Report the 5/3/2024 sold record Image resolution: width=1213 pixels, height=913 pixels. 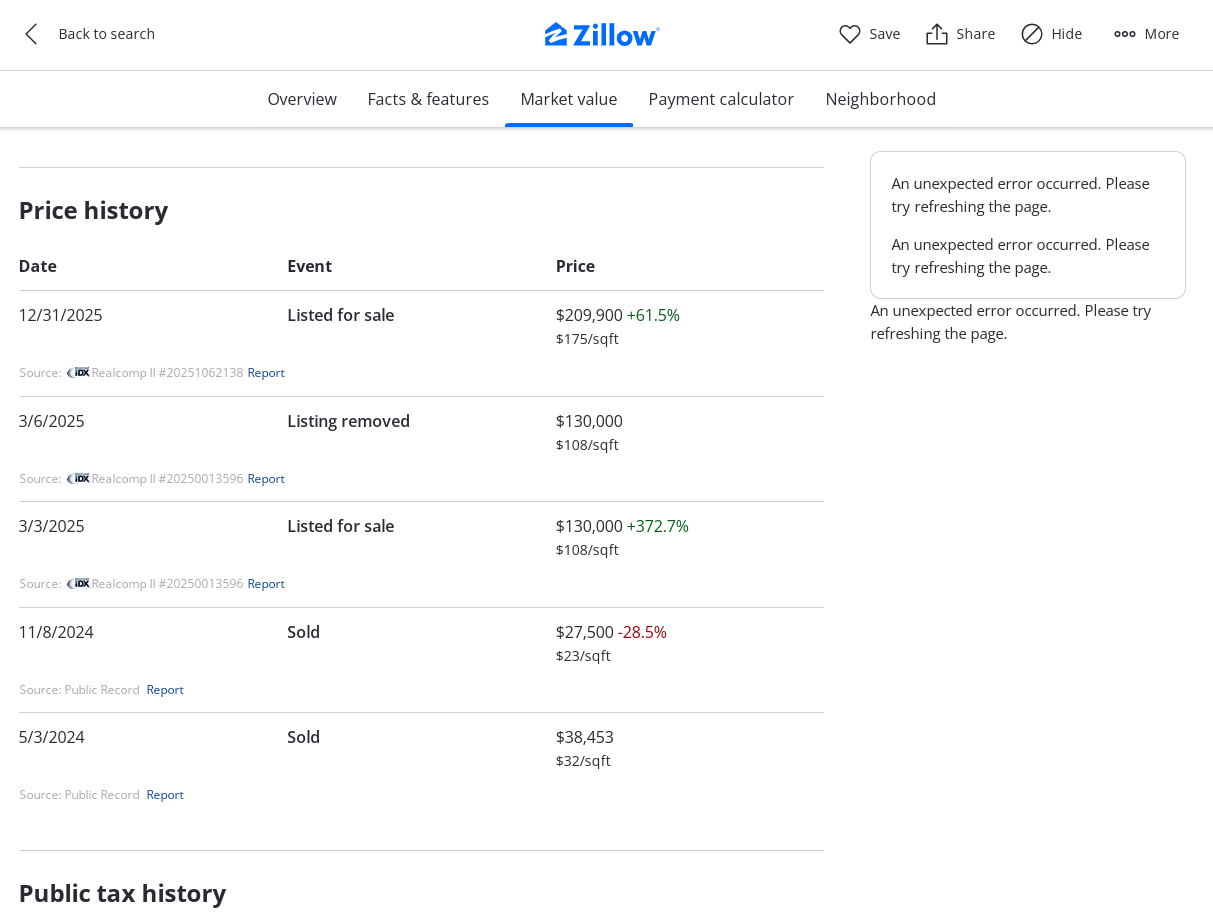(165, 794)
